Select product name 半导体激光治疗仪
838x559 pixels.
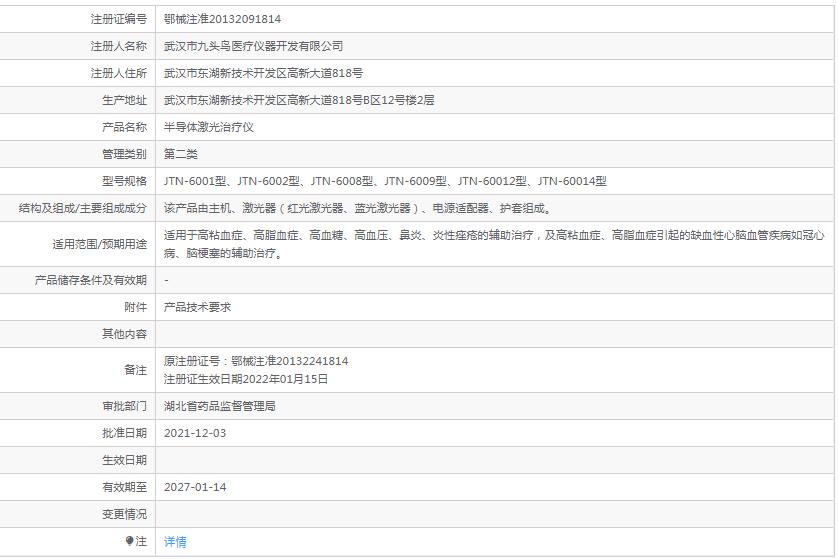208,127
